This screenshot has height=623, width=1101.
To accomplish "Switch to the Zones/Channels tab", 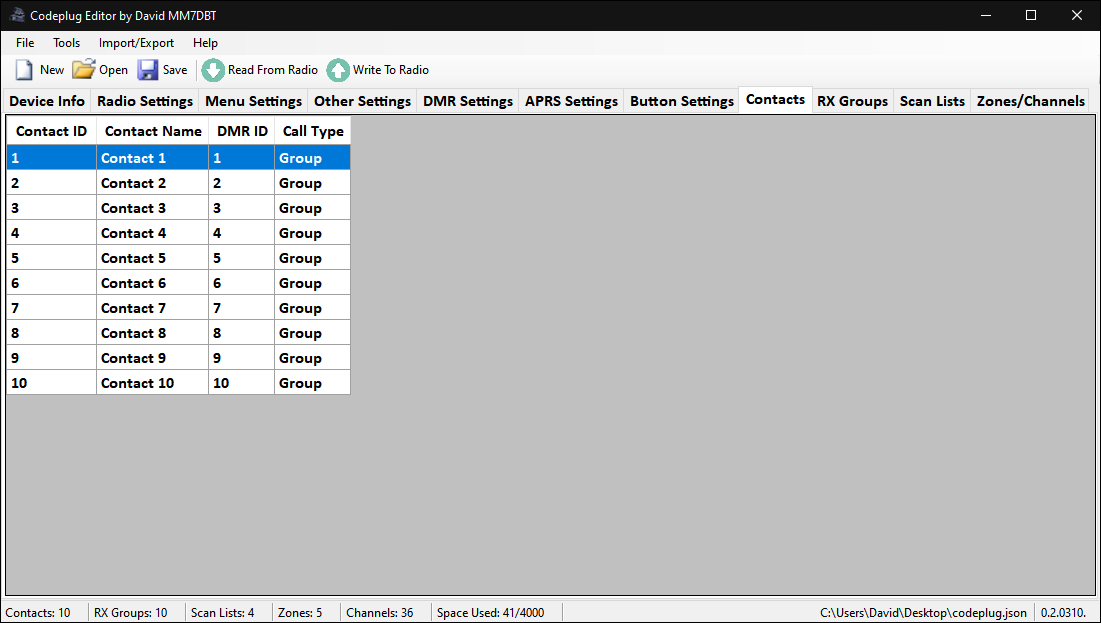I will (x=1030, y=101).
